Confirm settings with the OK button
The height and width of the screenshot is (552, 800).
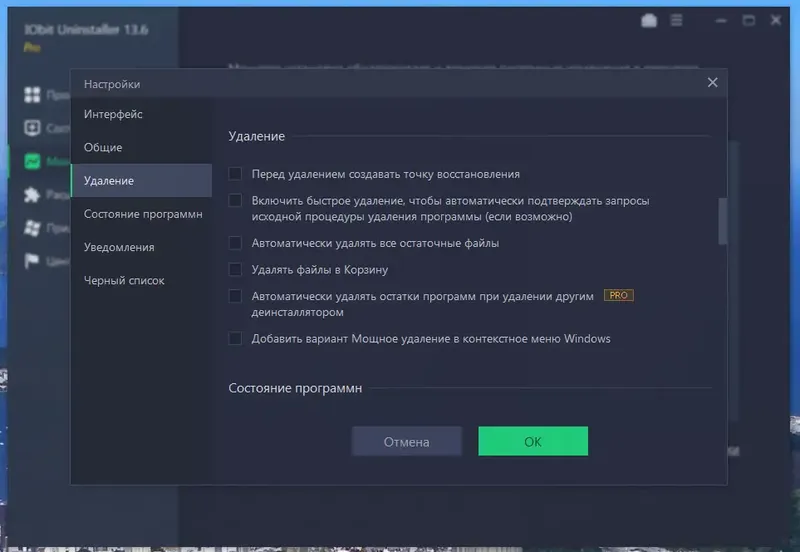533,441
